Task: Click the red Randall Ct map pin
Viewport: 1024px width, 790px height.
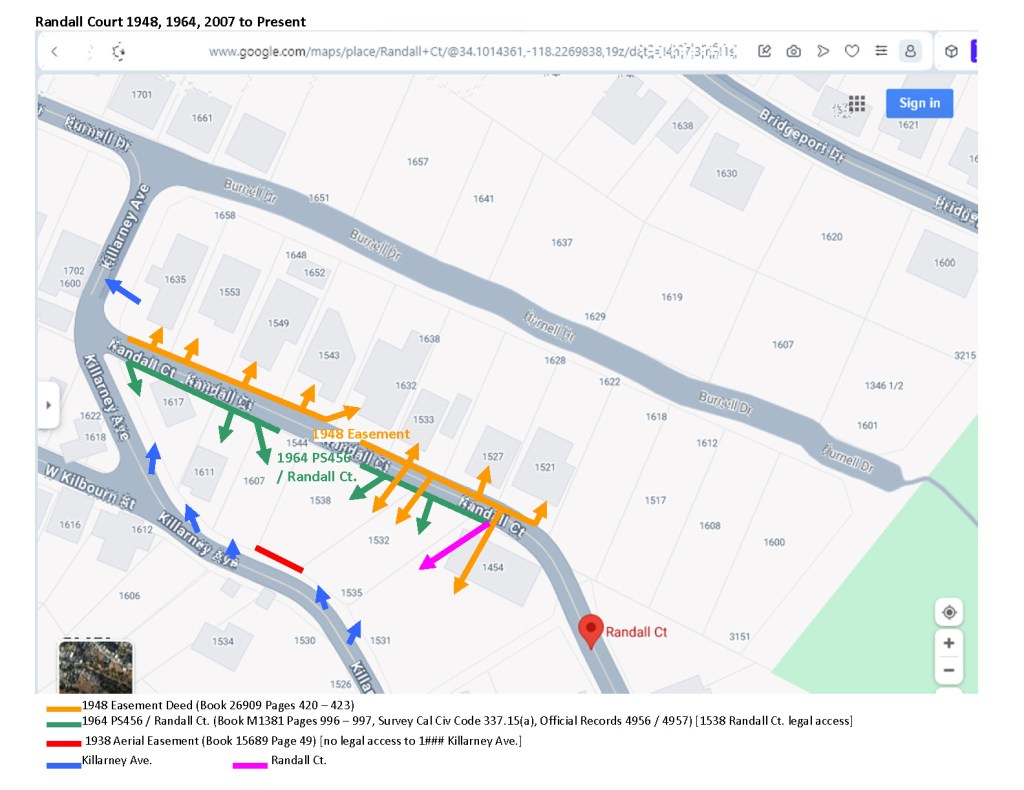Action: [591, 631]
